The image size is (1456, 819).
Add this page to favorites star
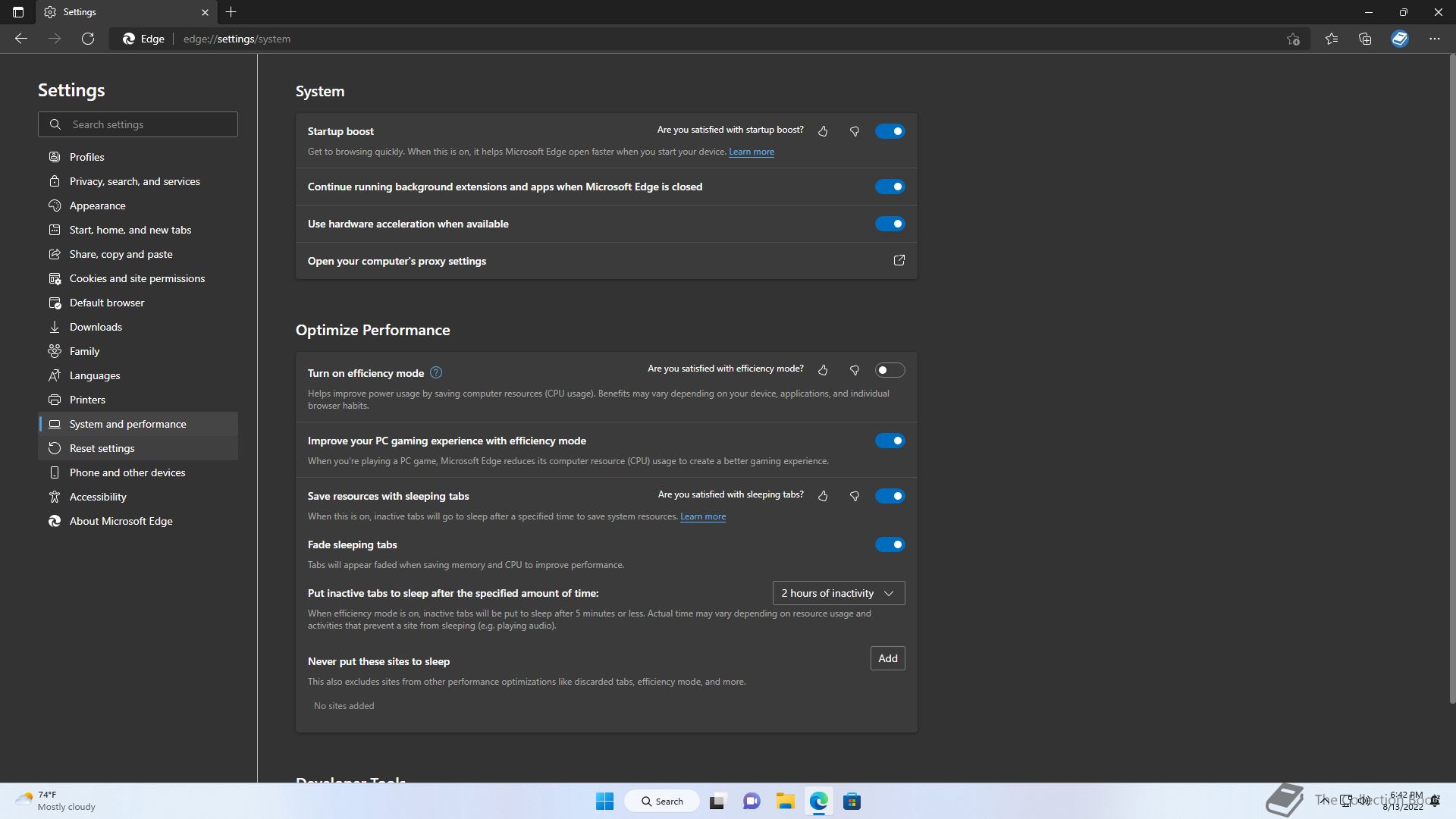(x=1293, y=39)
